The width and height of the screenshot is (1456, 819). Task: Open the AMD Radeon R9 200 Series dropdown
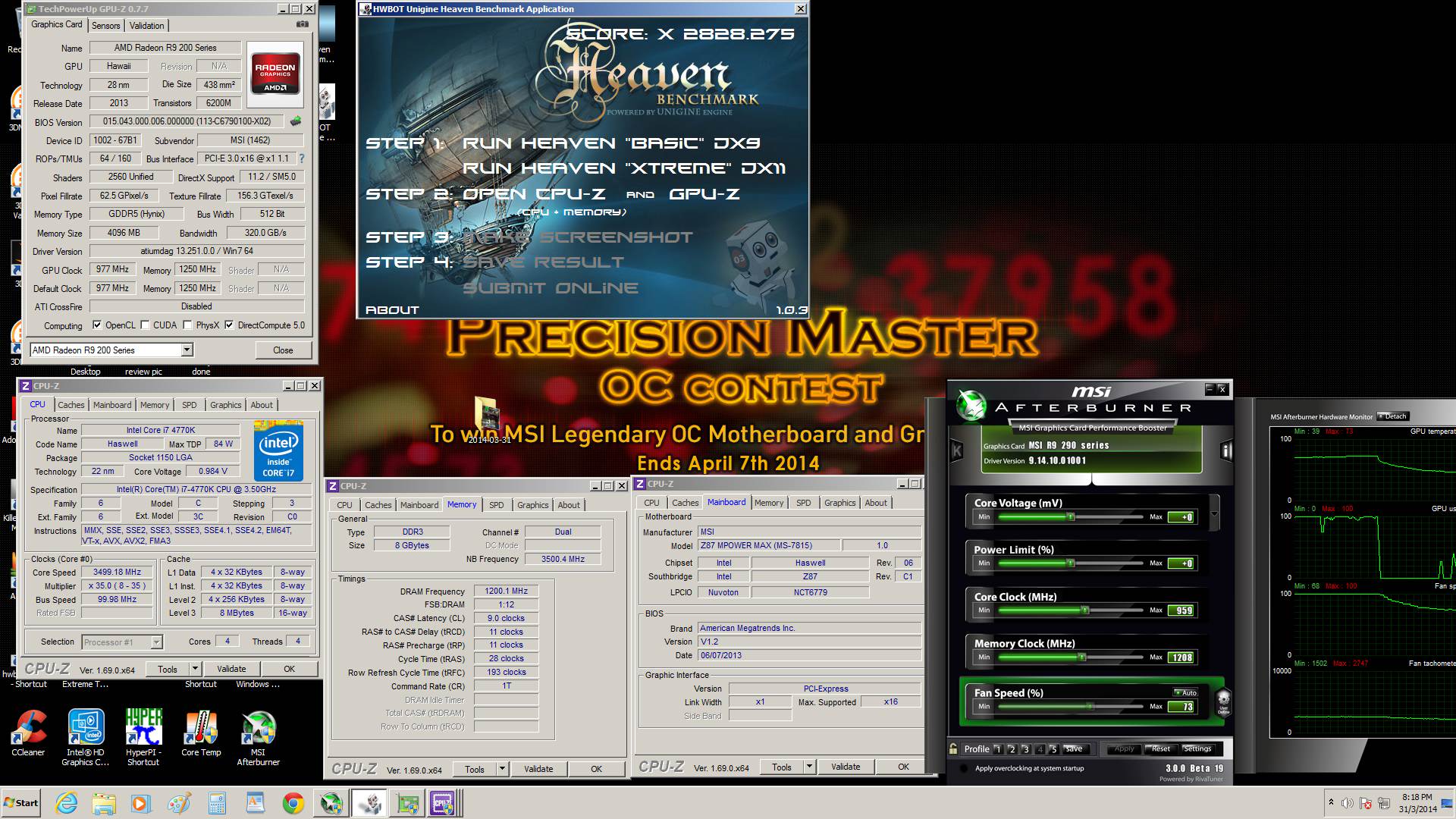pyautogui.click(x=187, y=350)
